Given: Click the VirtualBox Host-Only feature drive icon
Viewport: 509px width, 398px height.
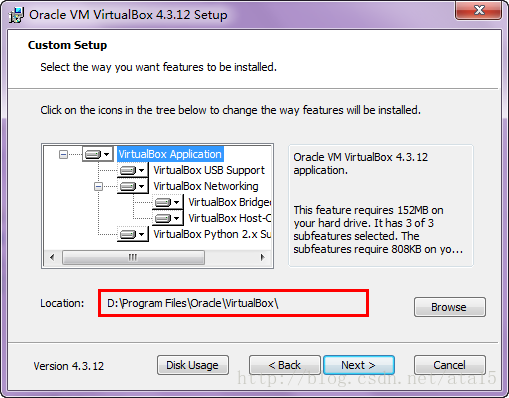Looking at the screenshot, I should [x=167, y=218].
